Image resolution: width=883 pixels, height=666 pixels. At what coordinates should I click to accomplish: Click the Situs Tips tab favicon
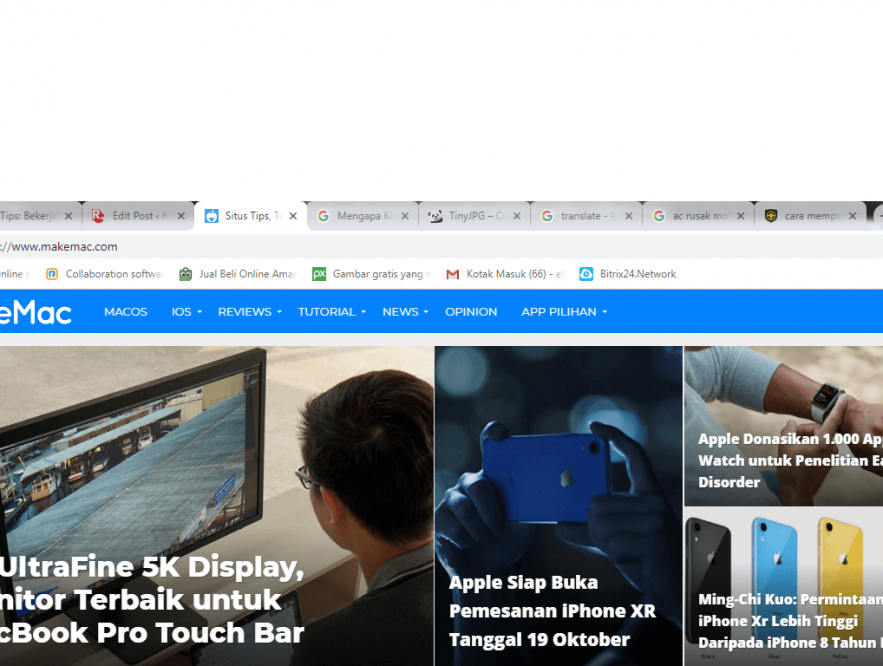pos(211,216)
